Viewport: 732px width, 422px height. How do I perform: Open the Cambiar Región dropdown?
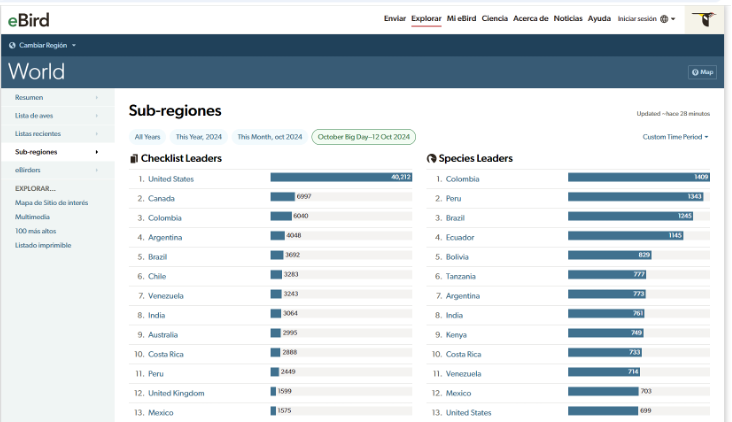coord(45,46)
